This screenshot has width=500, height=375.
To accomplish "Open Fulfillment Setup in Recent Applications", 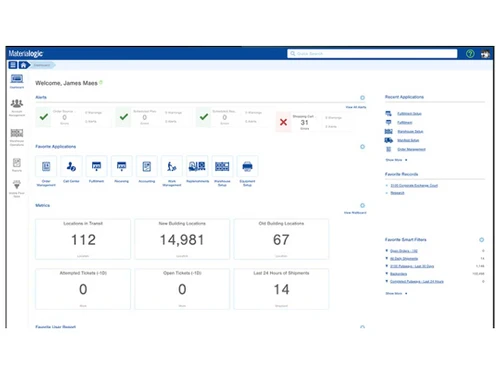I will [x=409, y=114].
